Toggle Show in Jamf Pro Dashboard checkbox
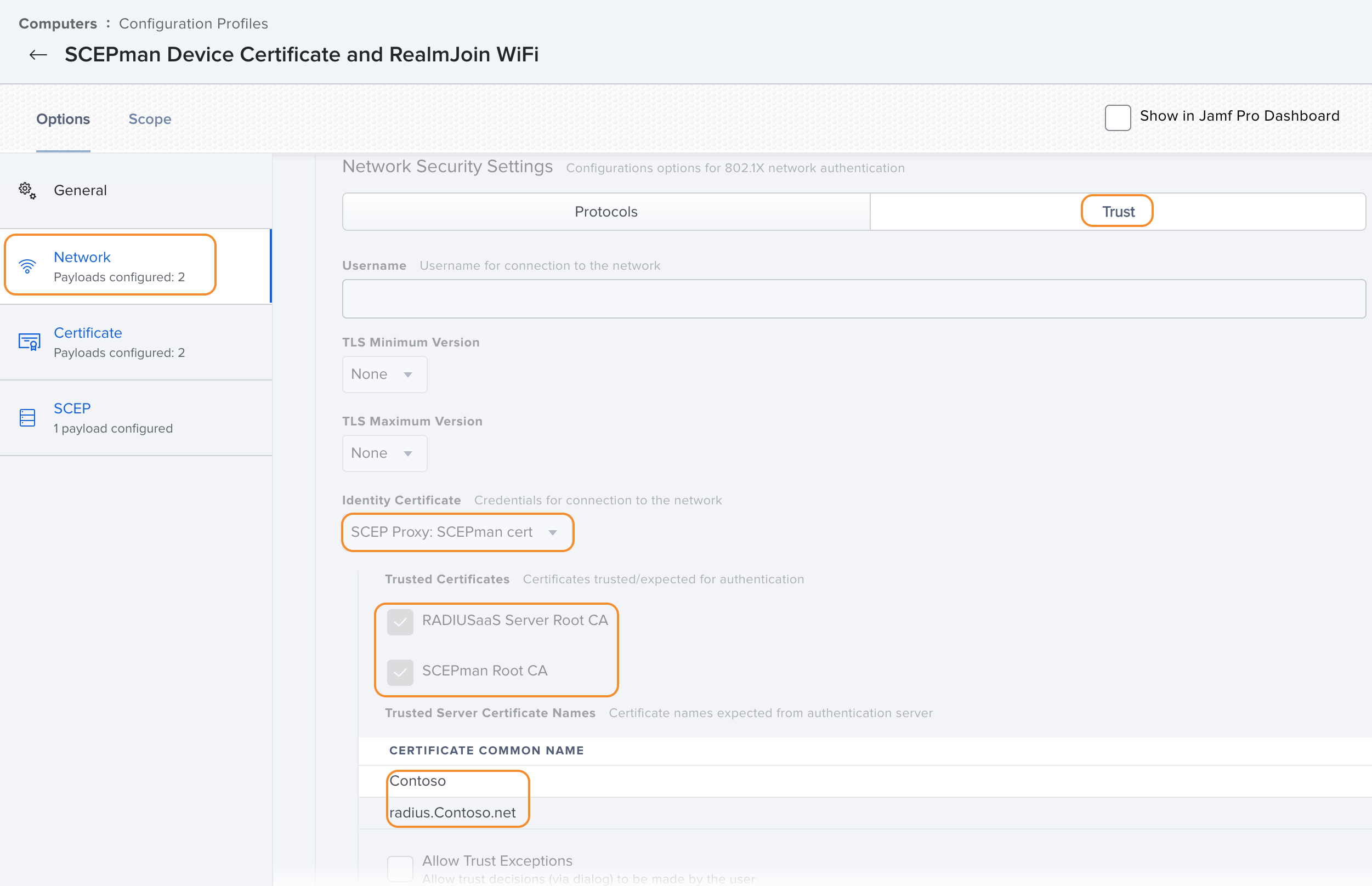The image size is (1372, 886). point(1117,117)
